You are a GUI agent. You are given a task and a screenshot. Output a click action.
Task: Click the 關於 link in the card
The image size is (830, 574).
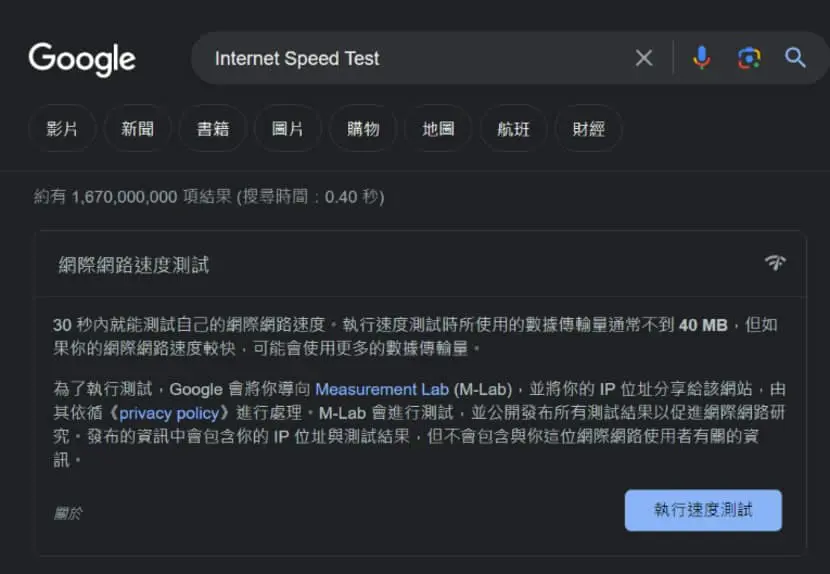point(68,513)
